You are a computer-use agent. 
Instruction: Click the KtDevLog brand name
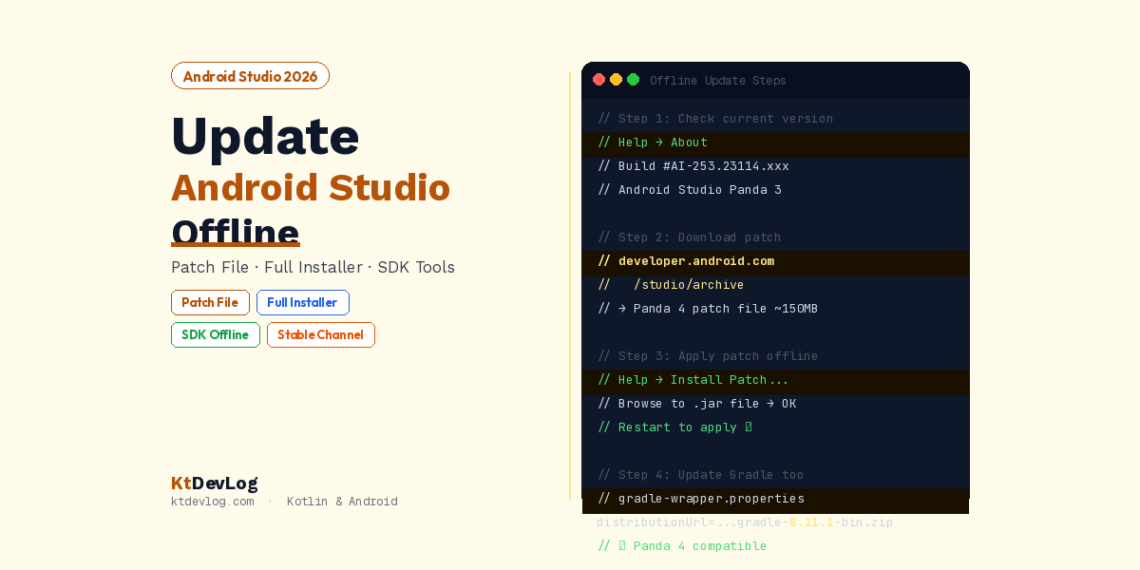coord(214,483)
